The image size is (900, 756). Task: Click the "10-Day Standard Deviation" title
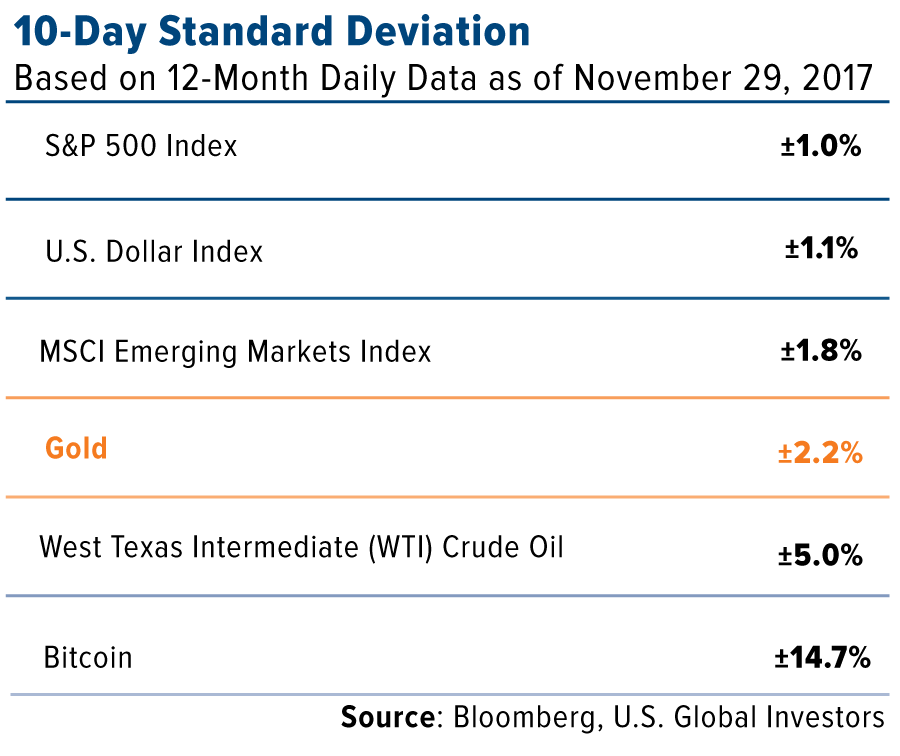[271, 33]
